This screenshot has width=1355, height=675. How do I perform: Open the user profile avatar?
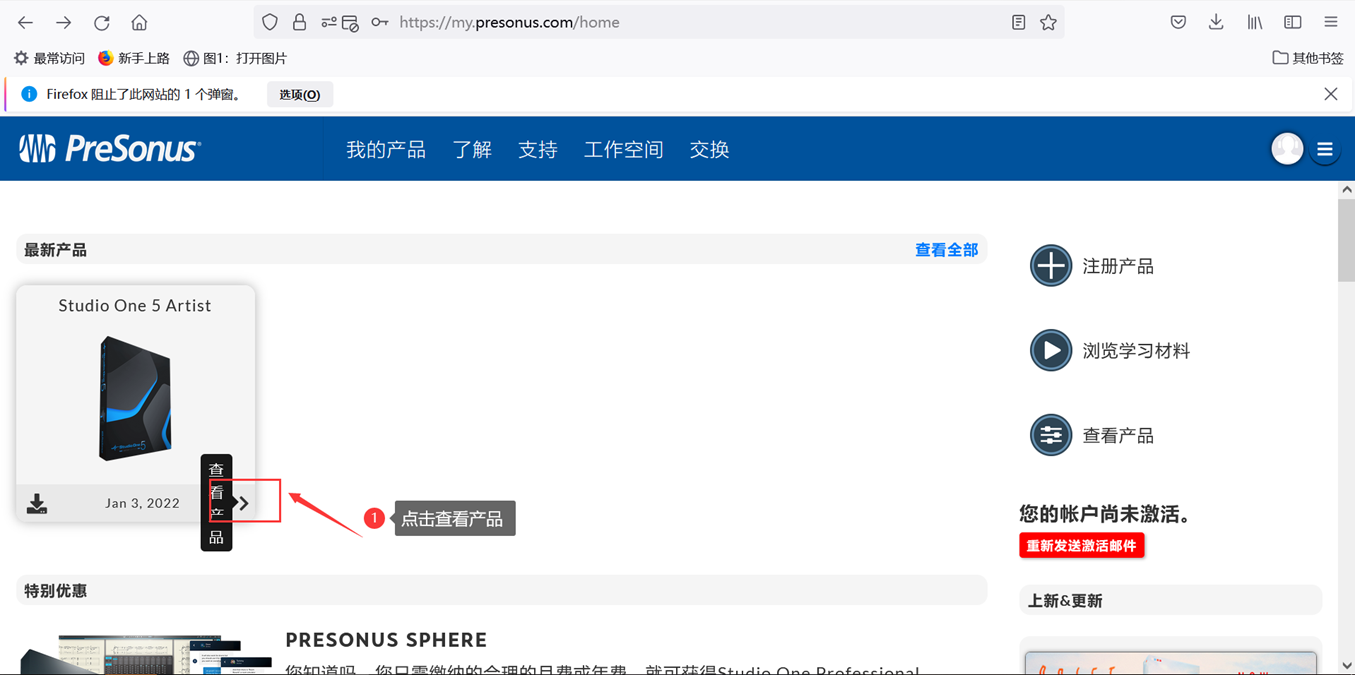pos(1287,149)
